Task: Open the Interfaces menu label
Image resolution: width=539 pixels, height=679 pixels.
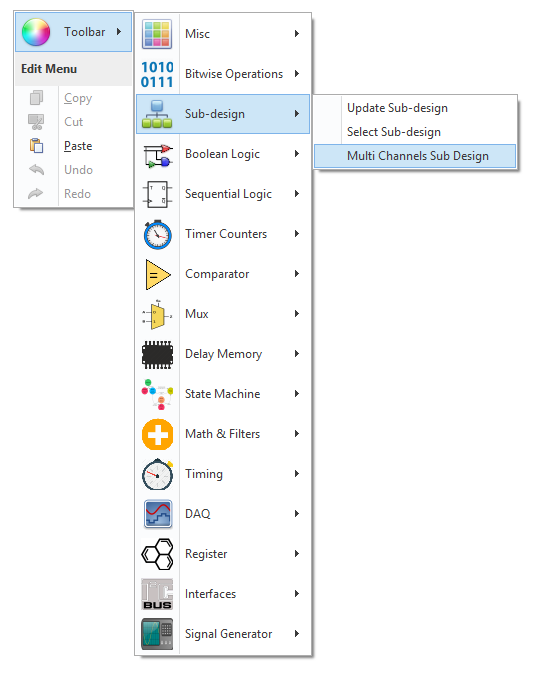Action: 210,594
